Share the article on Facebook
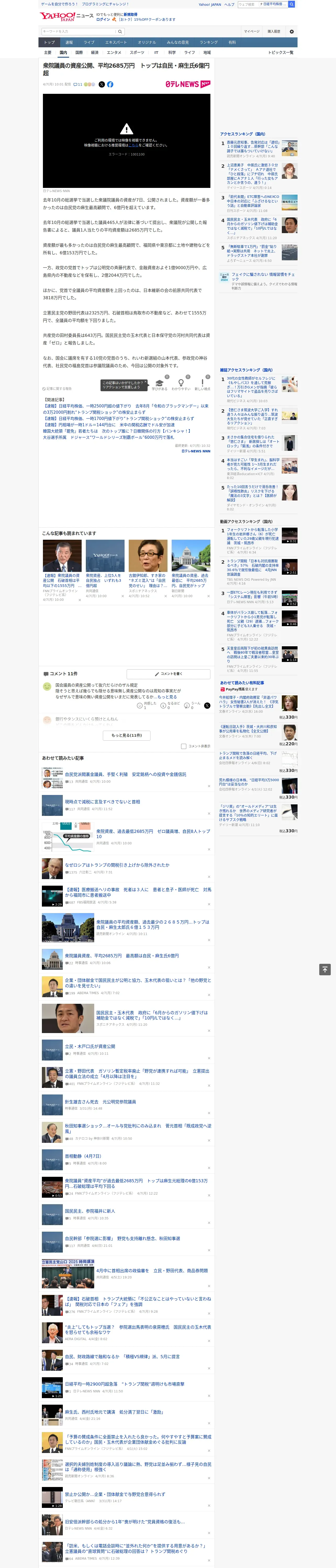This screenshot has width=336, height=1568. tap(110, 85)
